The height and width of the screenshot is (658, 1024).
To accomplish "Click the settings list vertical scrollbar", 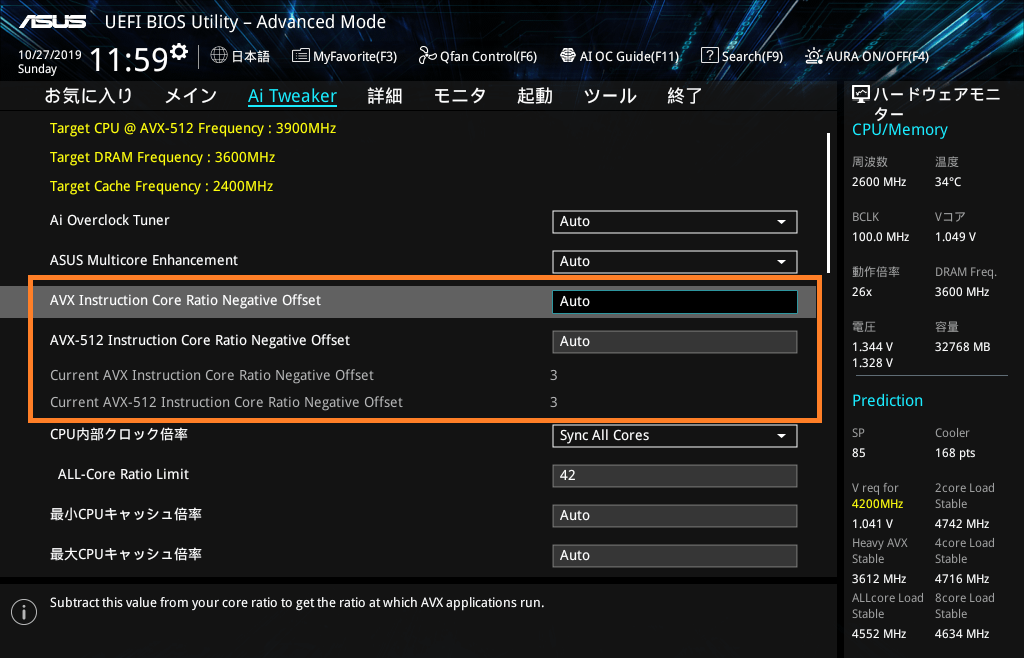I will point(828,203).
